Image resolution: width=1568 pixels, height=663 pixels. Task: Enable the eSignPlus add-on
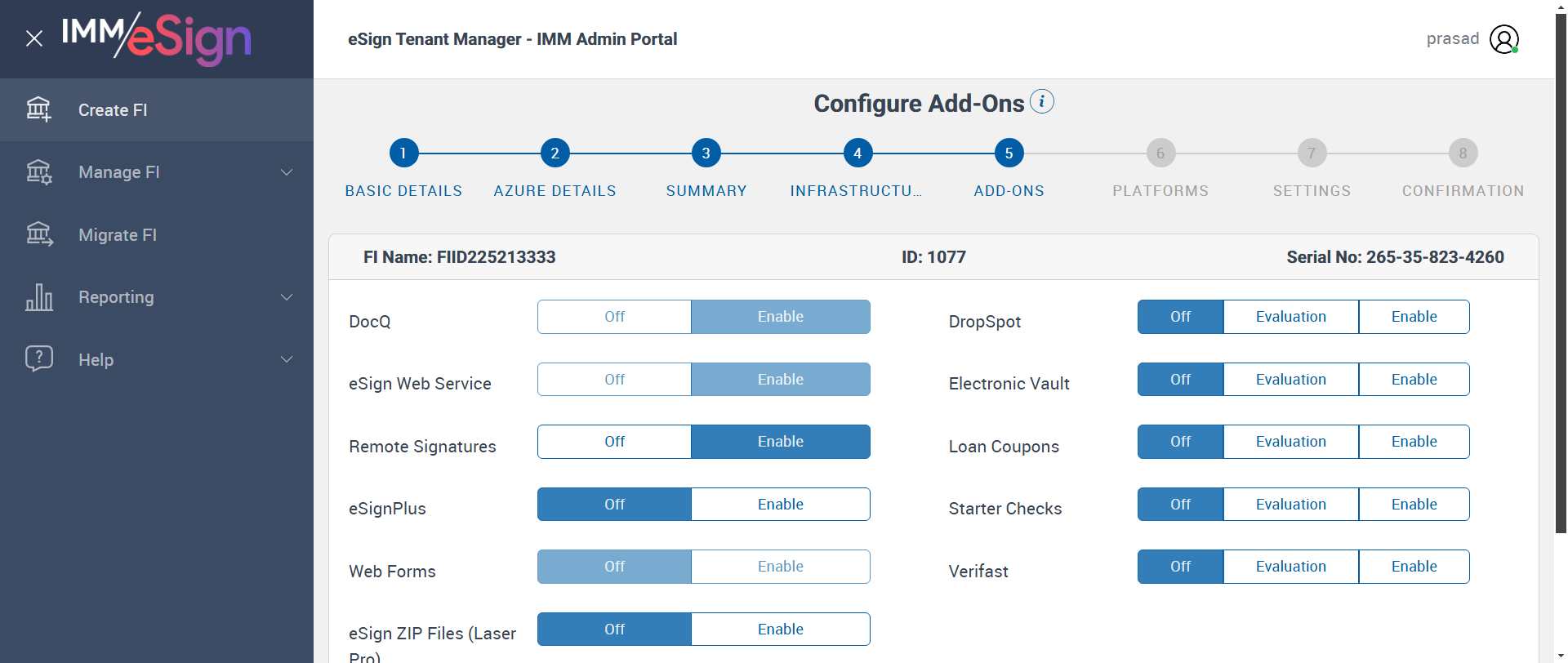tap(780, 505)
